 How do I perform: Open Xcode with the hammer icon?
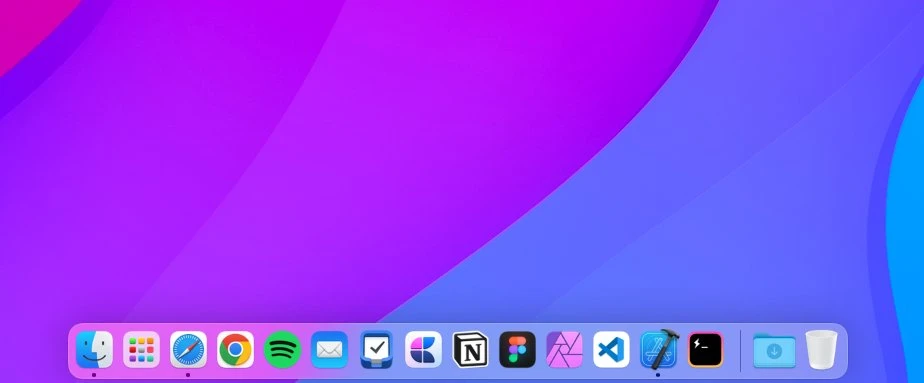(659, 349)
